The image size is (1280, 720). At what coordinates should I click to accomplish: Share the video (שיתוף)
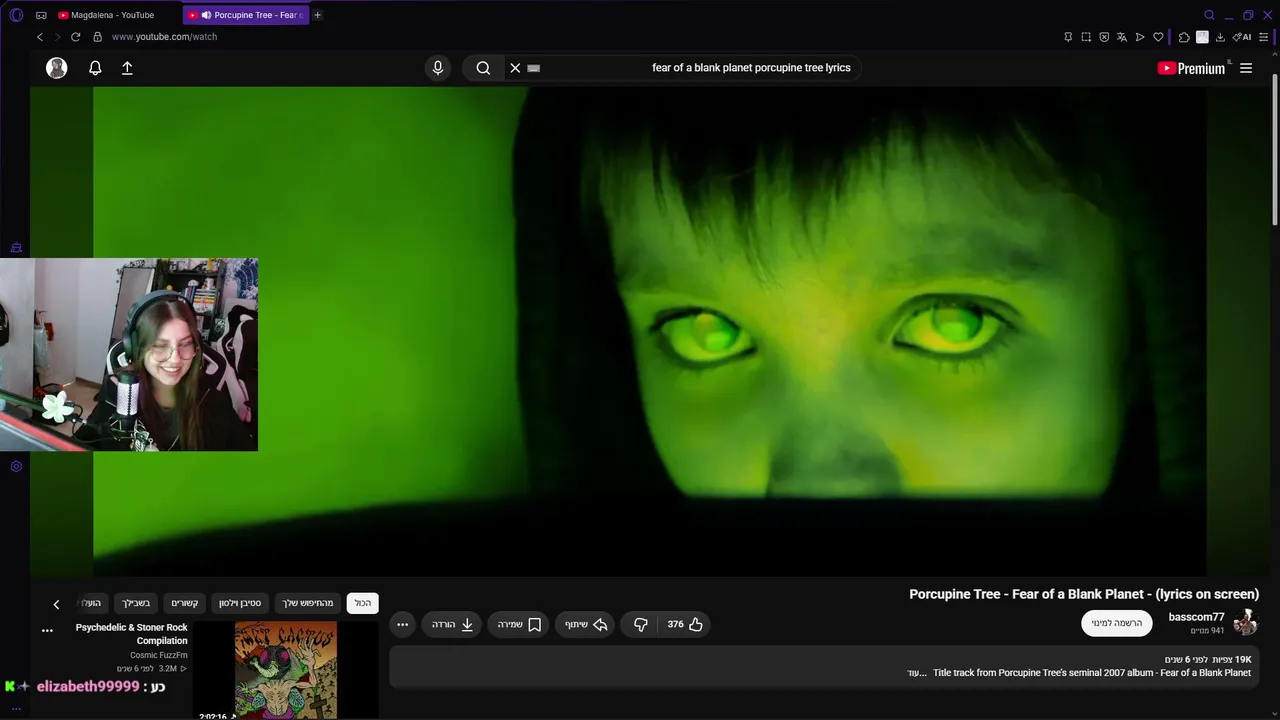coord(585,624)
